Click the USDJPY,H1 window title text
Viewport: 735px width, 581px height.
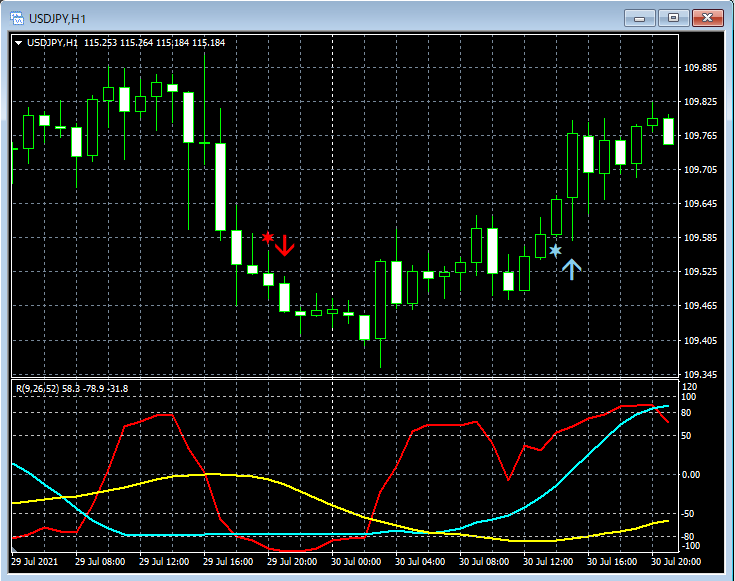pyautogui.click(x=57, y=19)
